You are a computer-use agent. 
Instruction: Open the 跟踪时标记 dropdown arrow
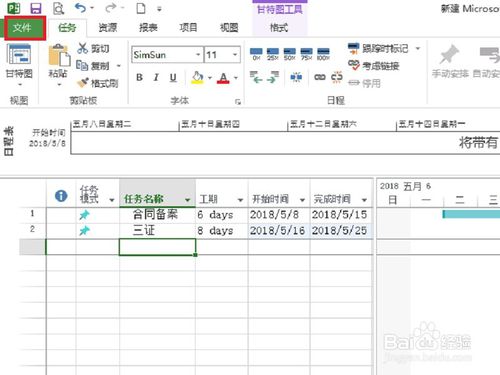[x=418, y=49]
